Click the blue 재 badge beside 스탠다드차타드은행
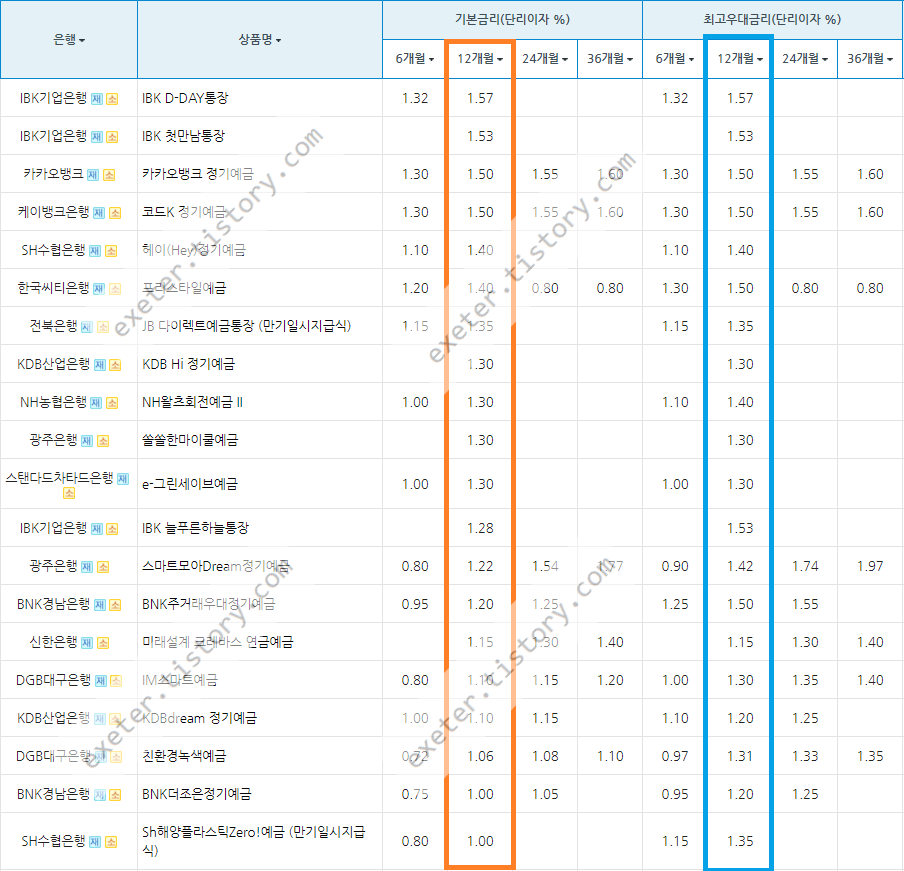Screen dimensions: 904x871 click(x=123, y=479)
